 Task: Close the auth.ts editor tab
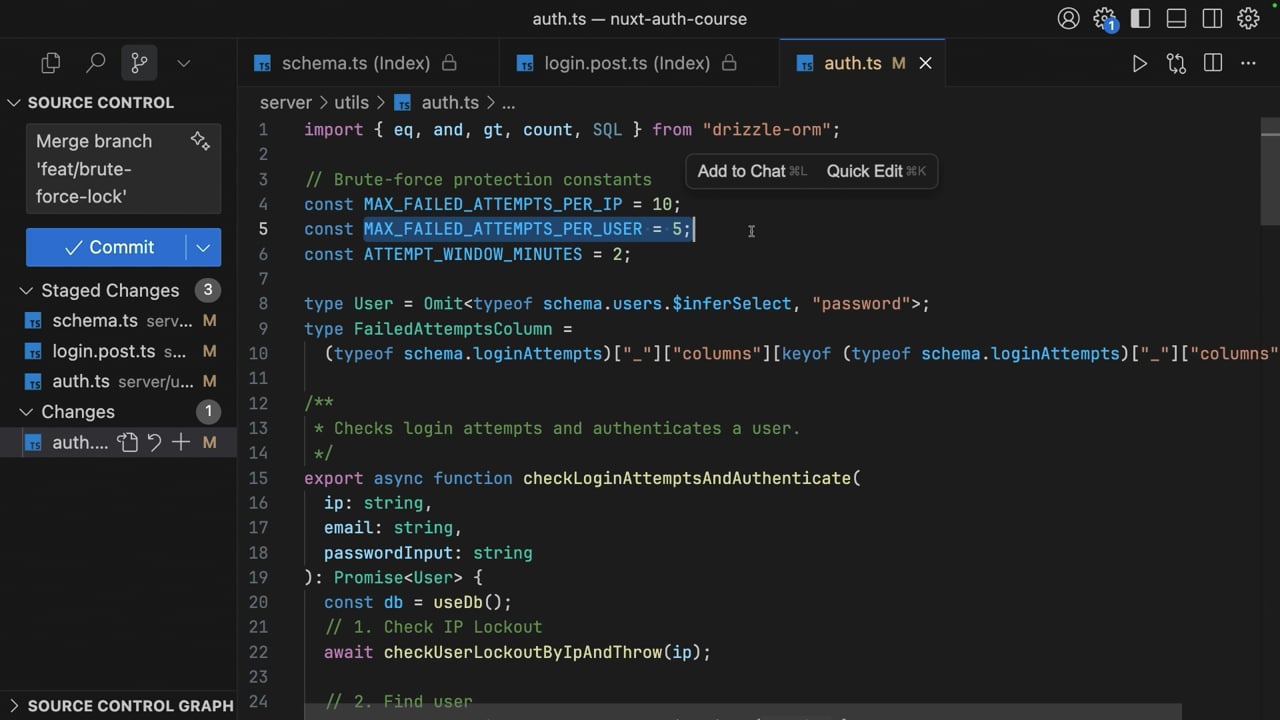[925, 63]
